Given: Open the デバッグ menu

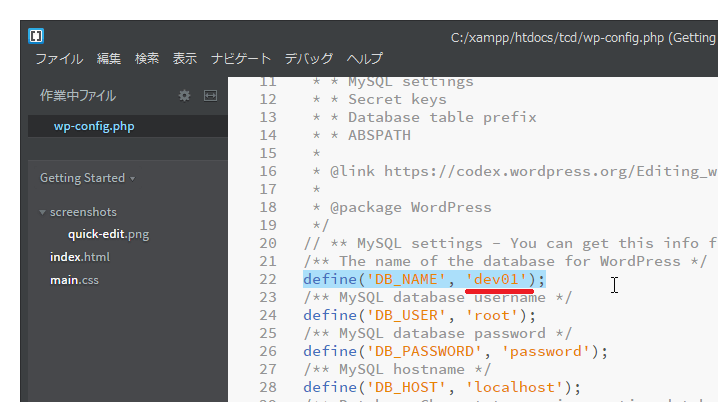Looking at the screenshot, I should [309, 59].
